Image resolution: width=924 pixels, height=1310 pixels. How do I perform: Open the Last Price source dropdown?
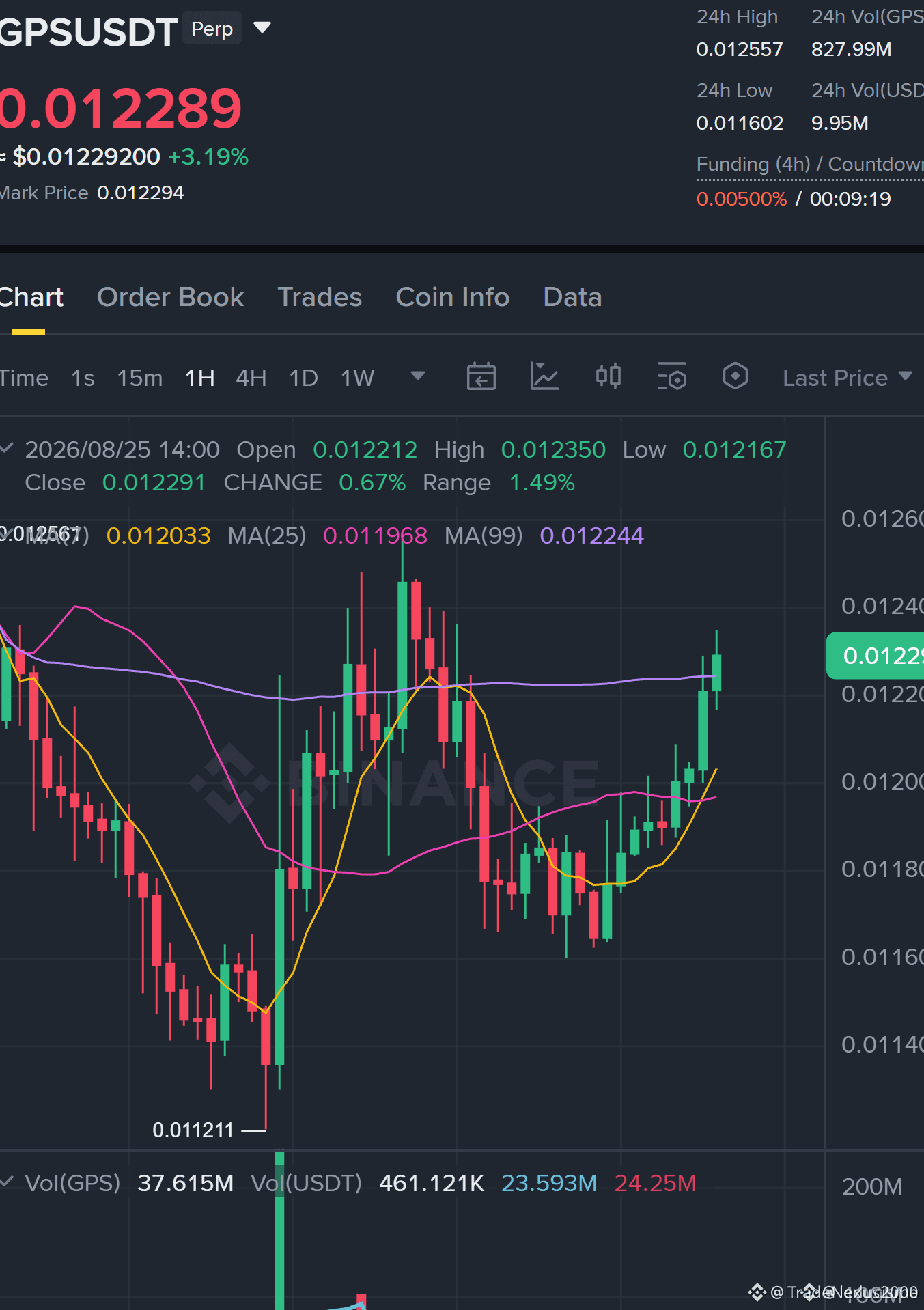[x=847, y=378]
